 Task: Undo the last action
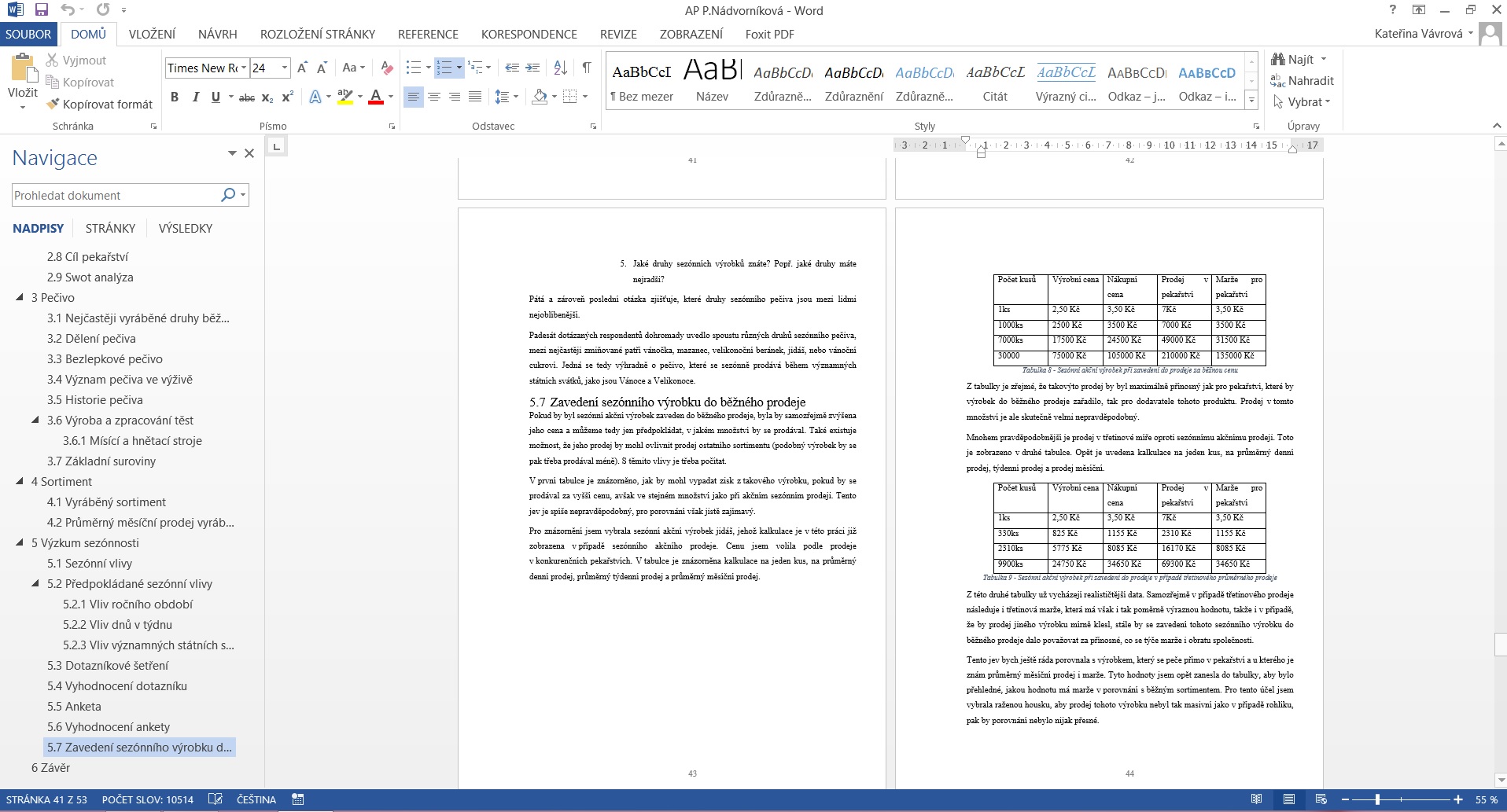pos(68,10)
